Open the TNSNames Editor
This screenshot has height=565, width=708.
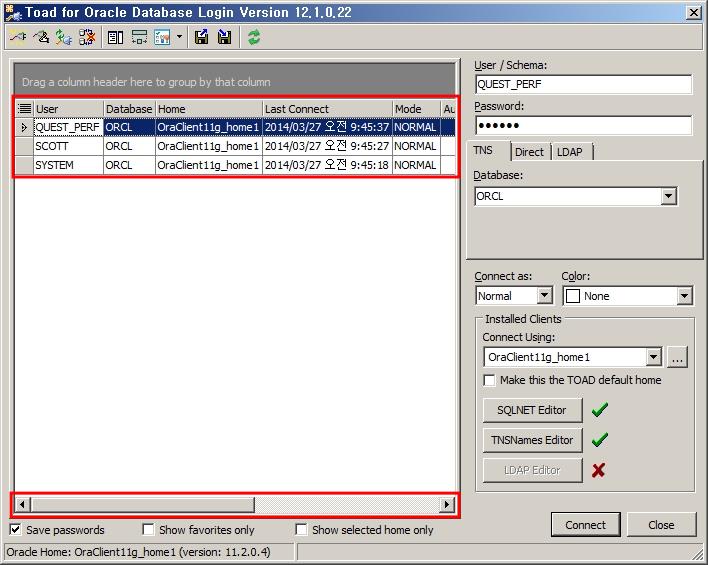(531, 440)
